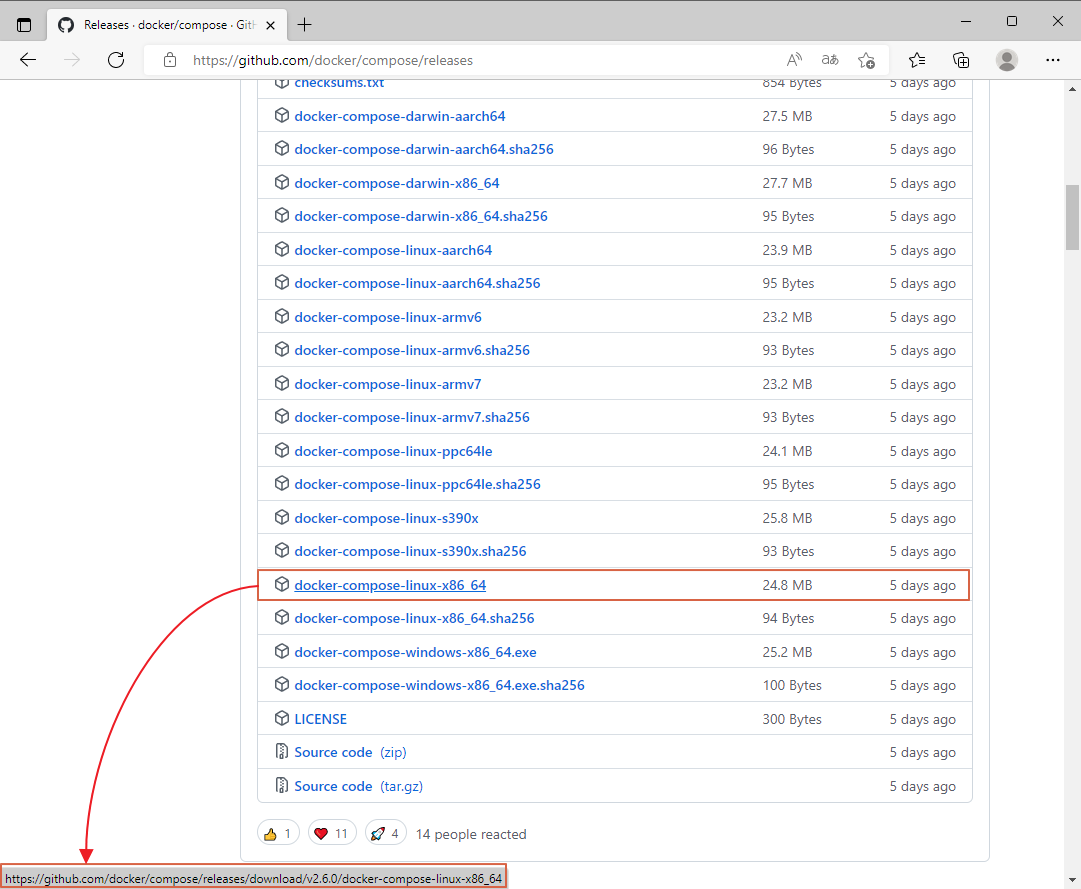Open the LICENSE asset link
Viewport: 1081px width, 889px height.
[321, 719]
